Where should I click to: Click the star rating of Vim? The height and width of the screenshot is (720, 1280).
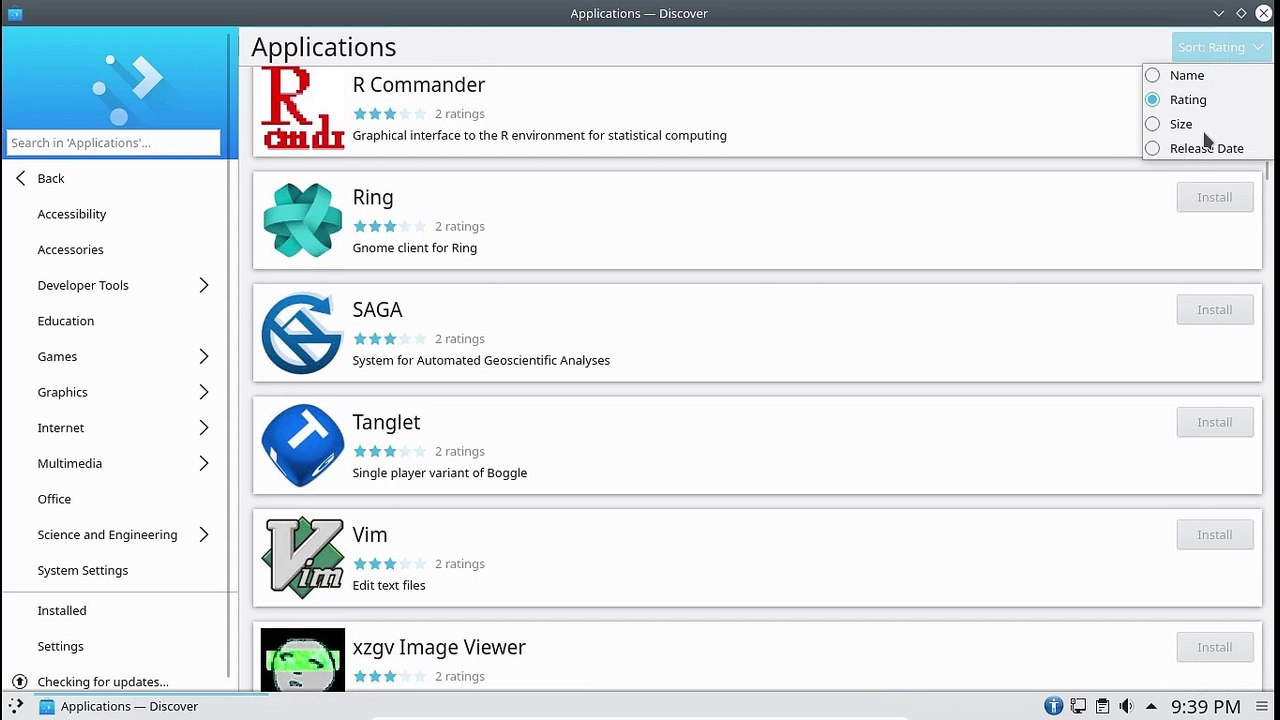390,564
